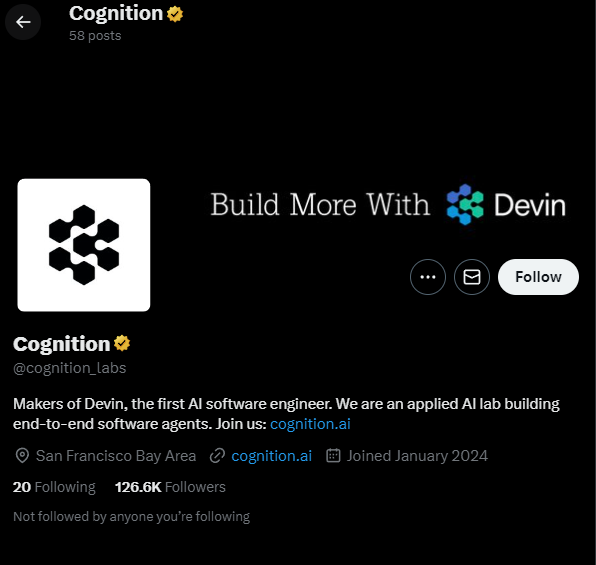The width and height of the screenshot is (596, 565).
Task: Click the Cognition title in header
Action: (116, 14)
